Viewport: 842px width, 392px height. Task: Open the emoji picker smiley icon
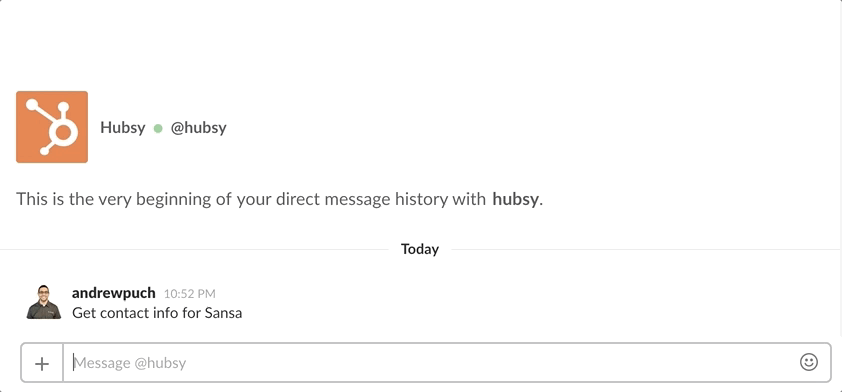(809, 362)
